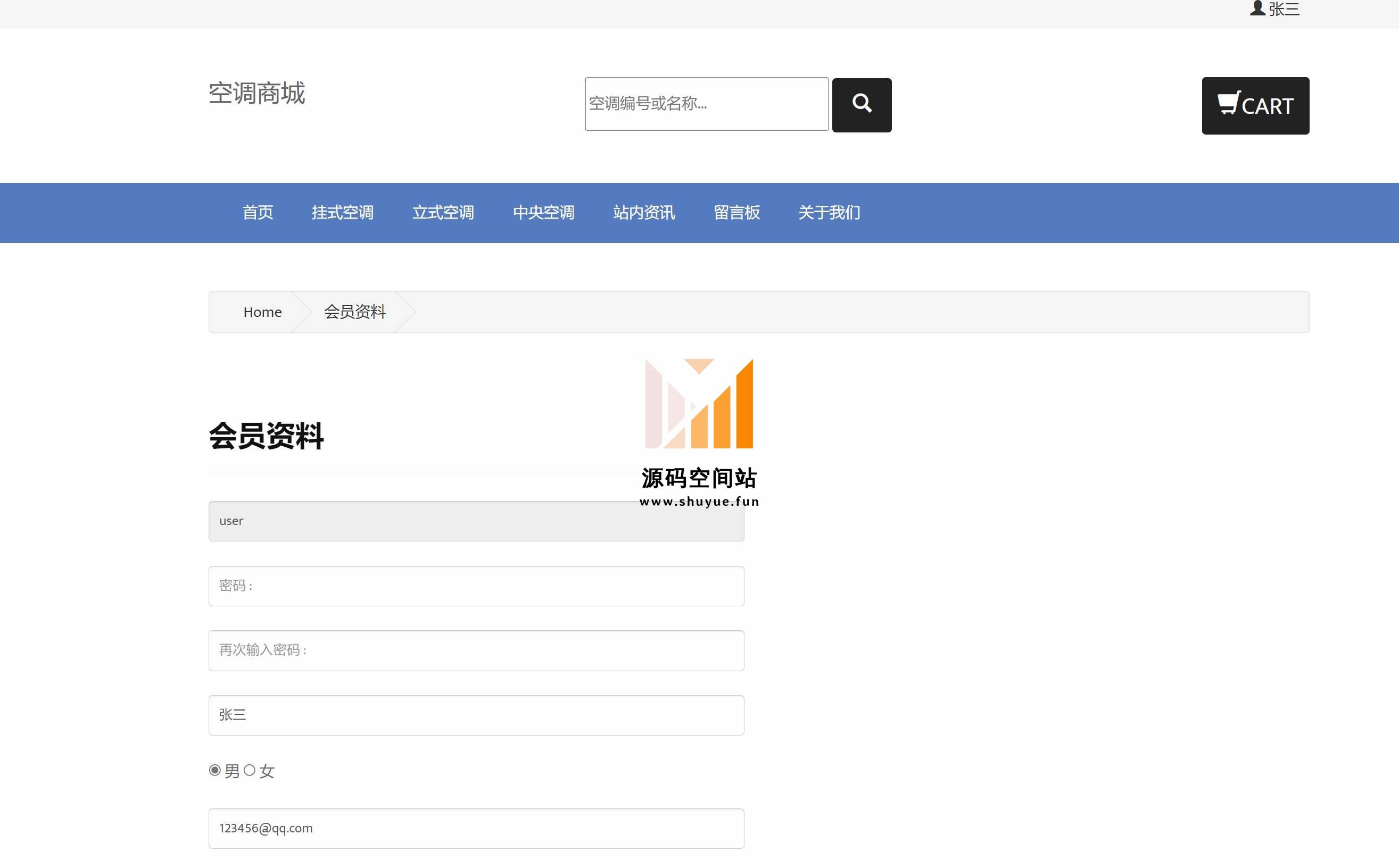The width and height of the screenshot is (1399, 868).
Task: Select the 女 radio button
Action: (x=249, y=770)
